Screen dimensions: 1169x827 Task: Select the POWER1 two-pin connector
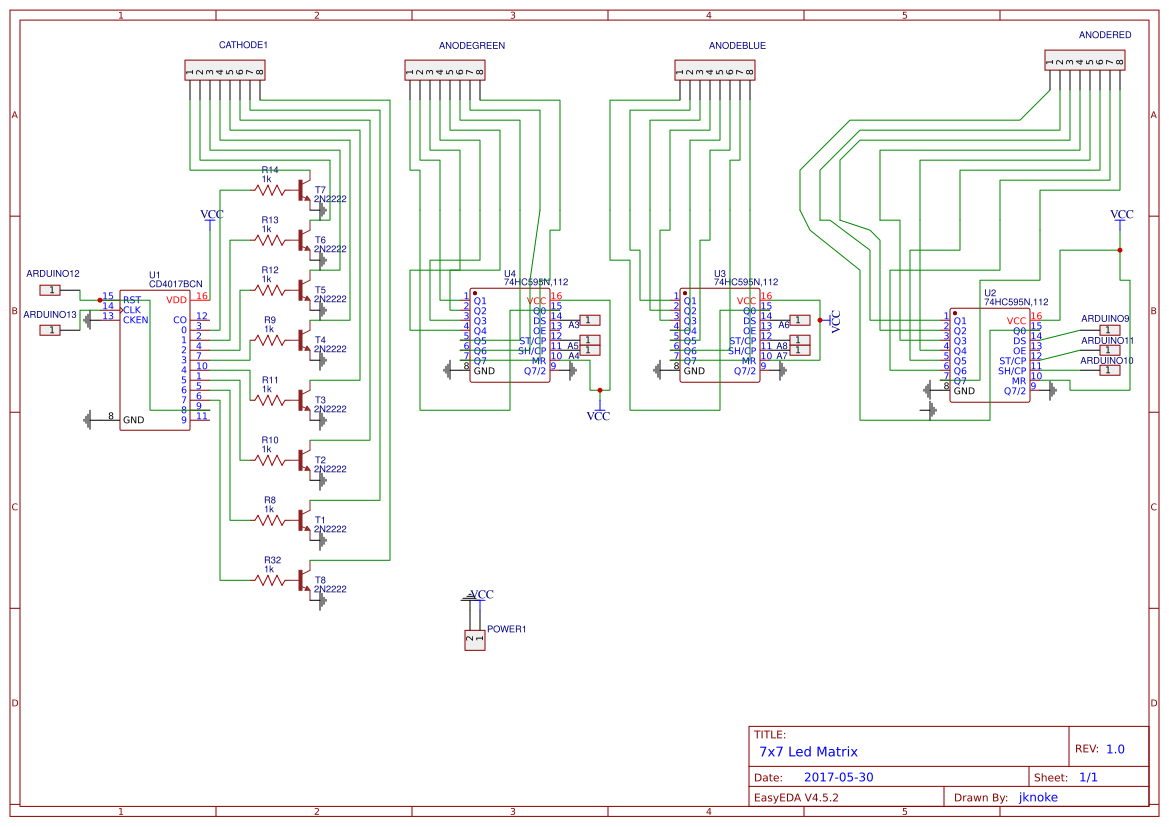475,640
